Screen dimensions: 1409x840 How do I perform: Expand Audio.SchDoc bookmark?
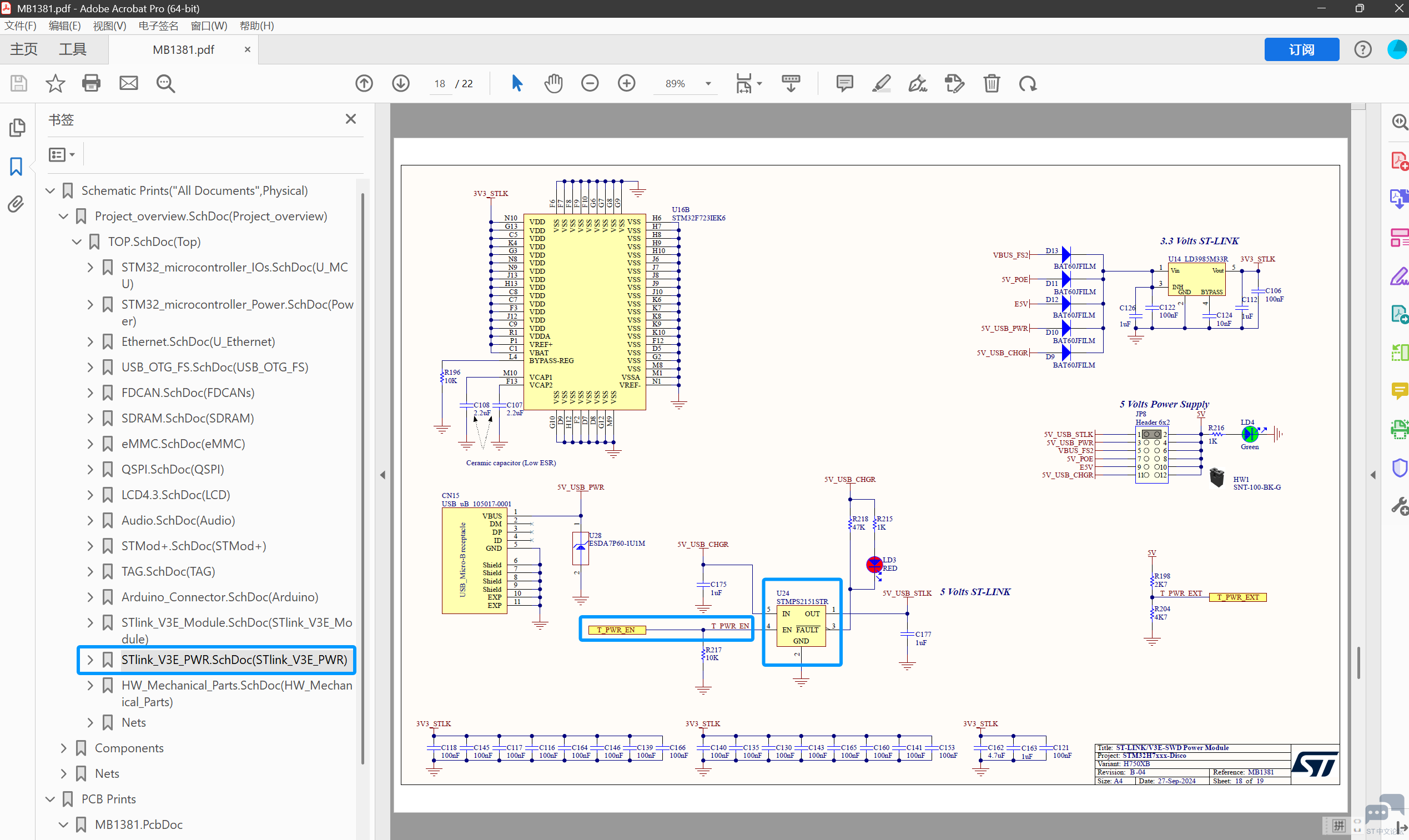click(90, 520)
